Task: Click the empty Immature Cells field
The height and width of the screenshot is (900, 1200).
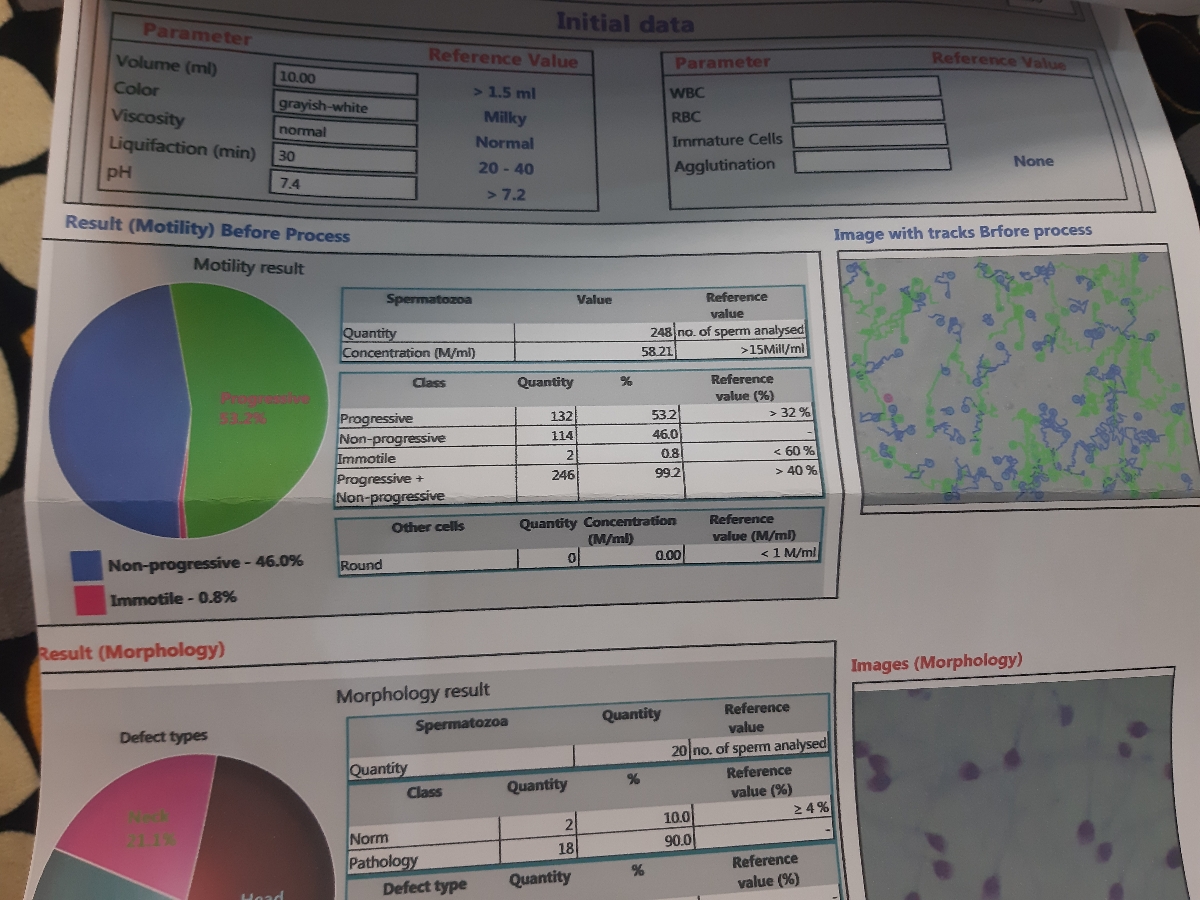Action: tap(869, 136)
